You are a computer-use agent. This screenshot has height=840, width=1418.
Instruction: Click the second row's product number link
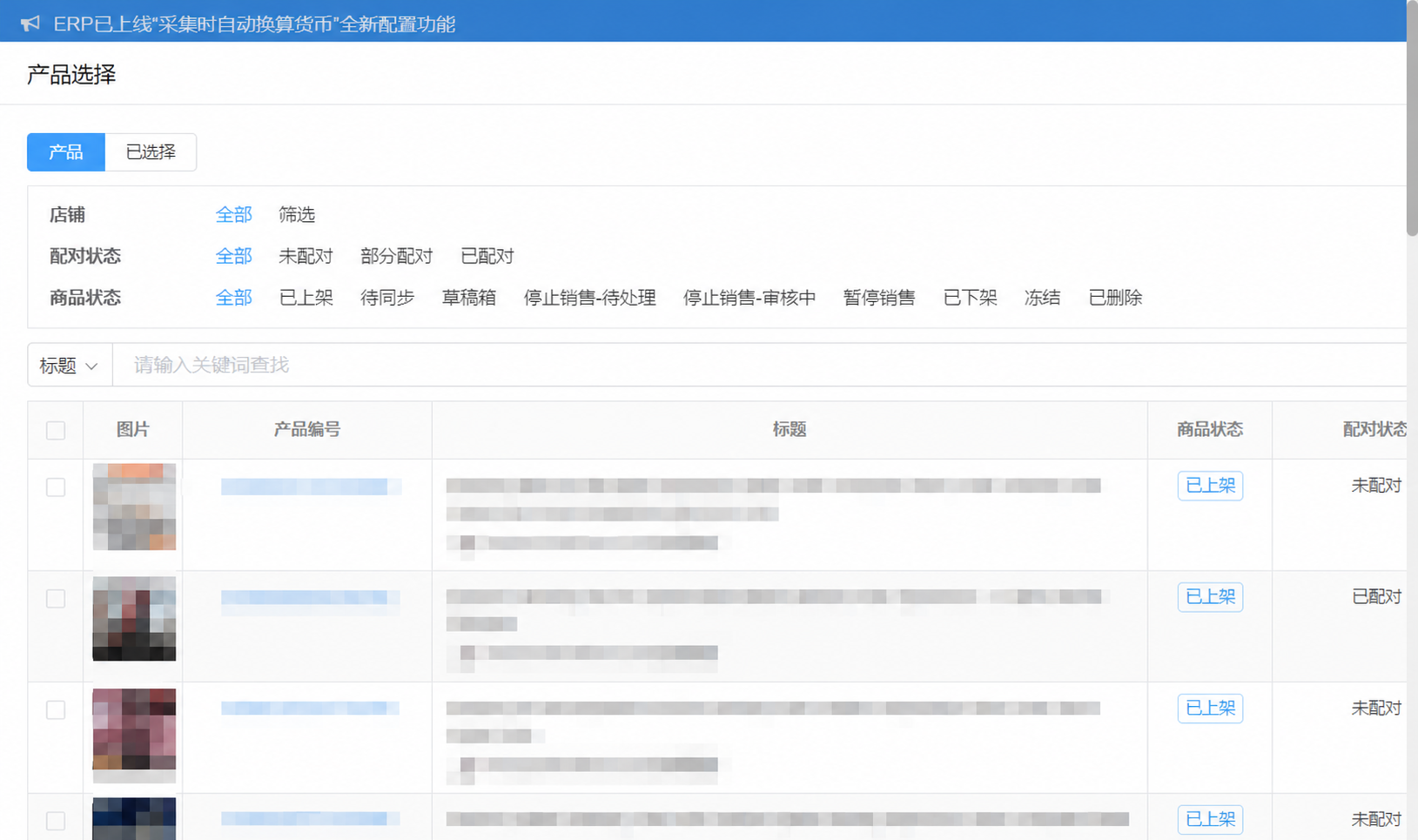coord(311,597)
